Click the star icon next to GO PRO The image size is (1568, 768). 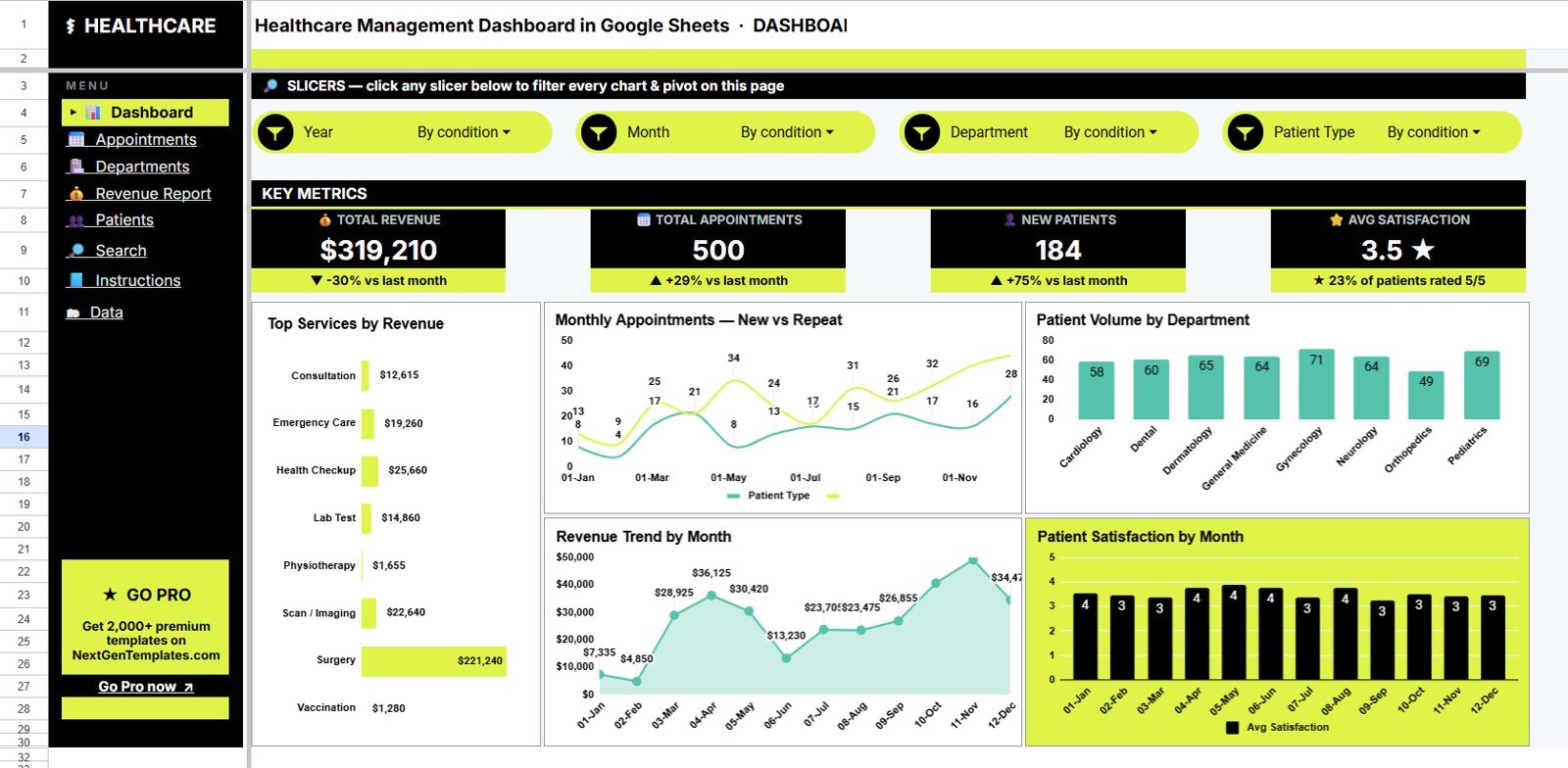(111, 595)
